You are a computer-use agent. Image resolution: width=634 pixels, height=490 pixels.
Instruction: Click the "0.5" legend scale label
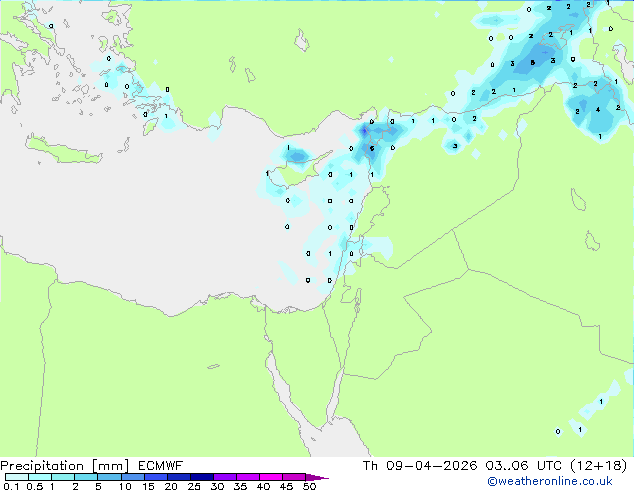point(35,486)
